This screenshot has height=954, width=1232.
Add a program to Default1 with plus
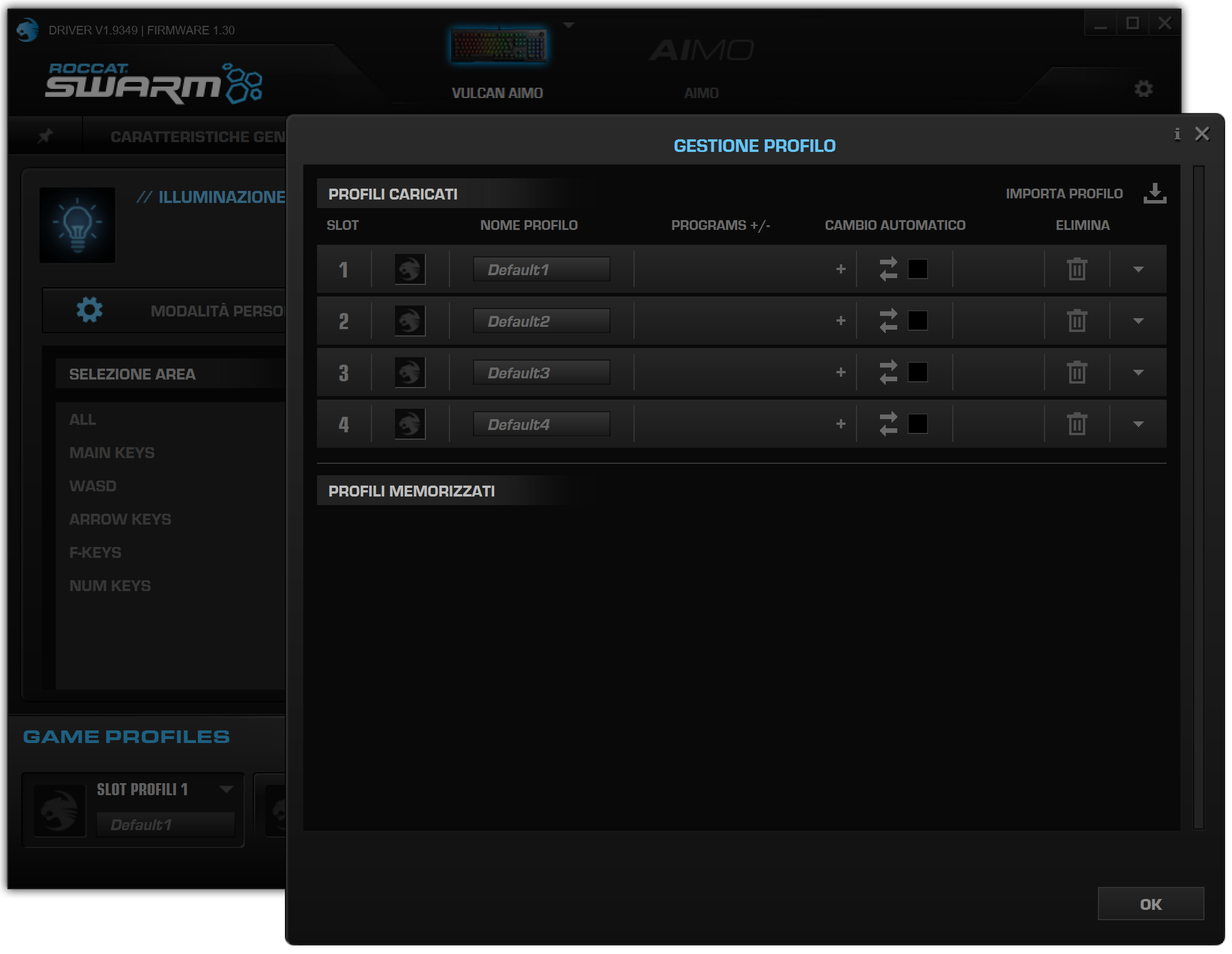[x=841, y=269]
